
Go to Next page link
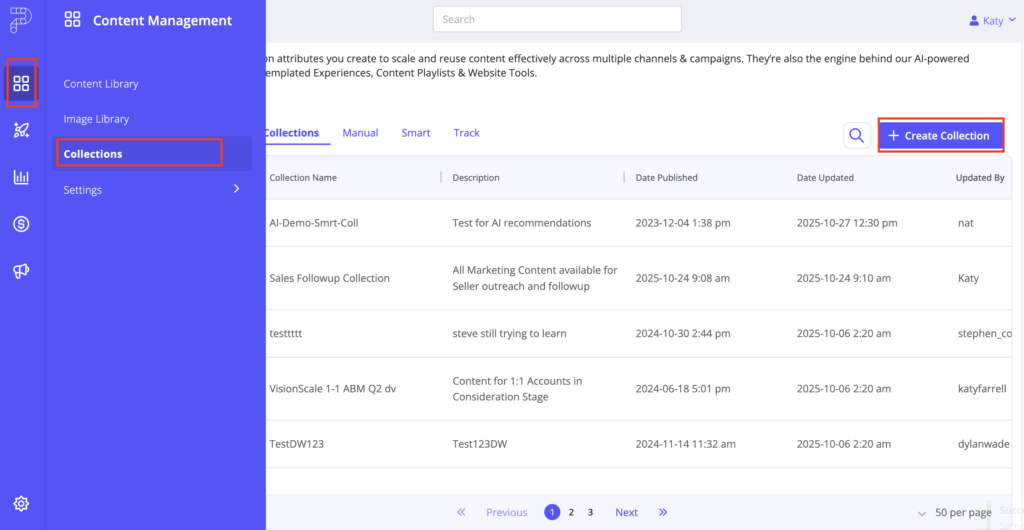tap(626, 512)
